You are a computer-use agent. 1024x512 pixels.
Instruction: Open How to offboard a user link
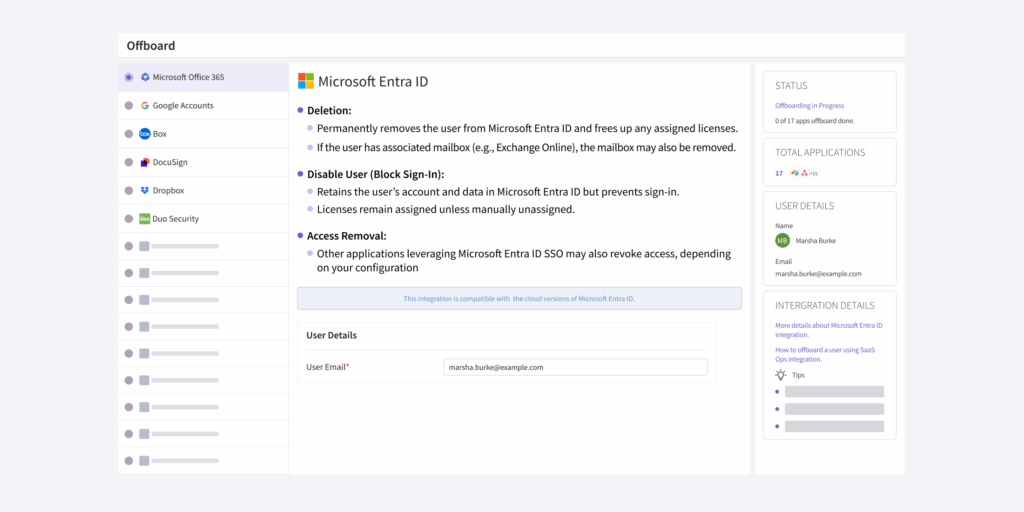825,355
